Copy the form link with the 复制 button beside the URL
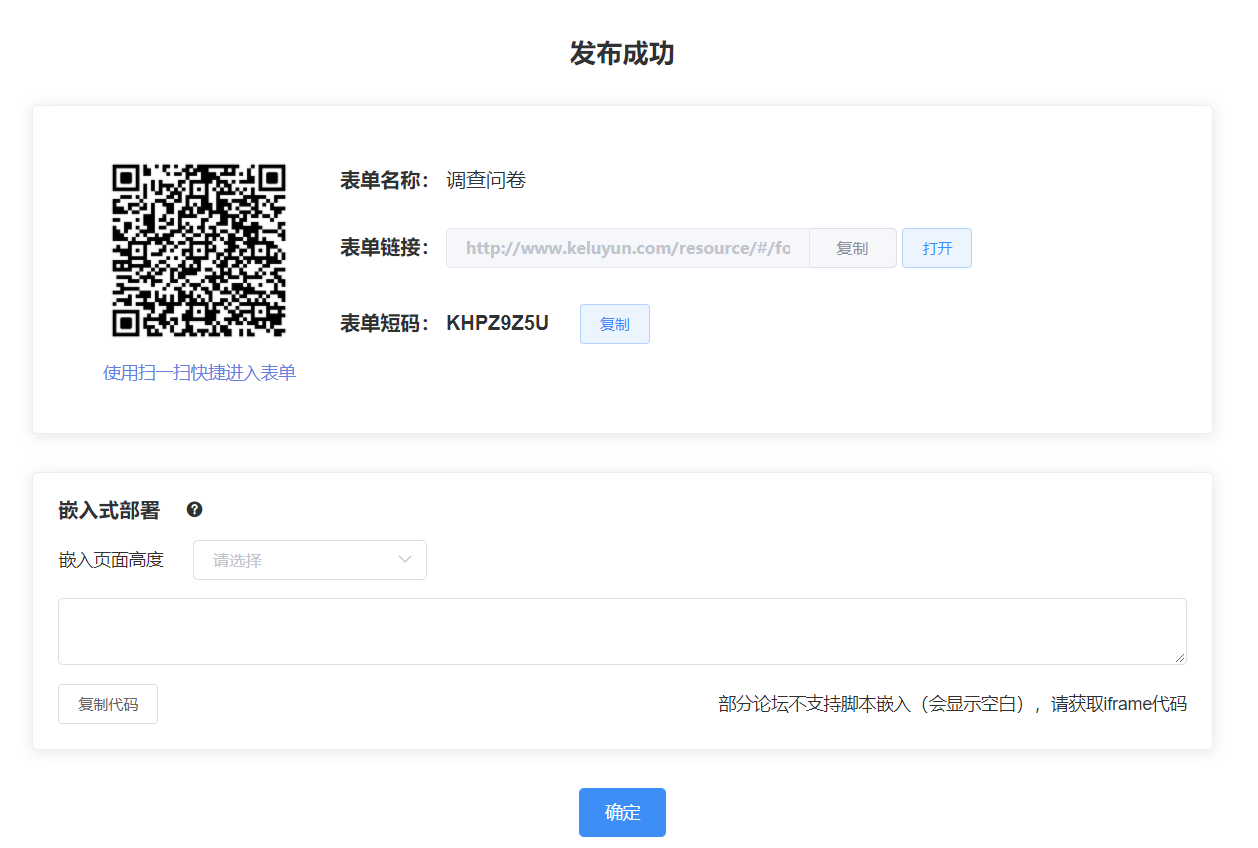 (852, 248)
